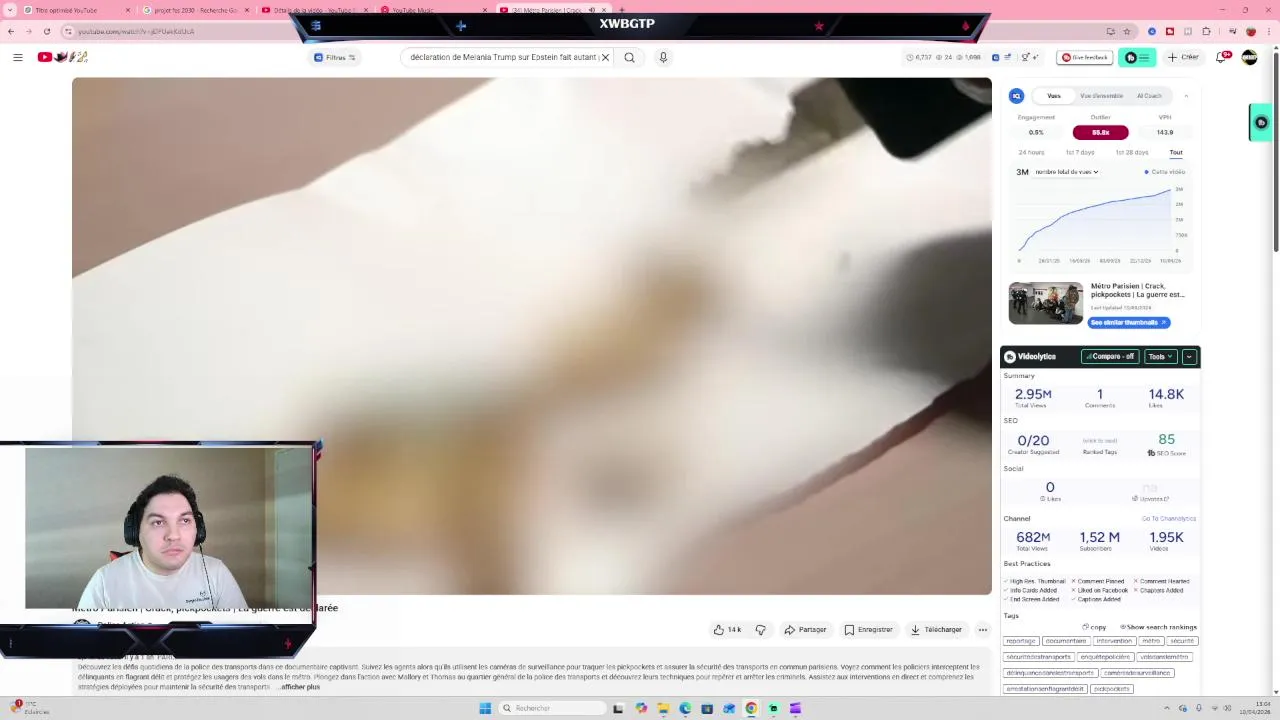Open the video's more actions ellipsis
The height and width of the screenshot is (720, 1280).
click(x=983, y=630)
